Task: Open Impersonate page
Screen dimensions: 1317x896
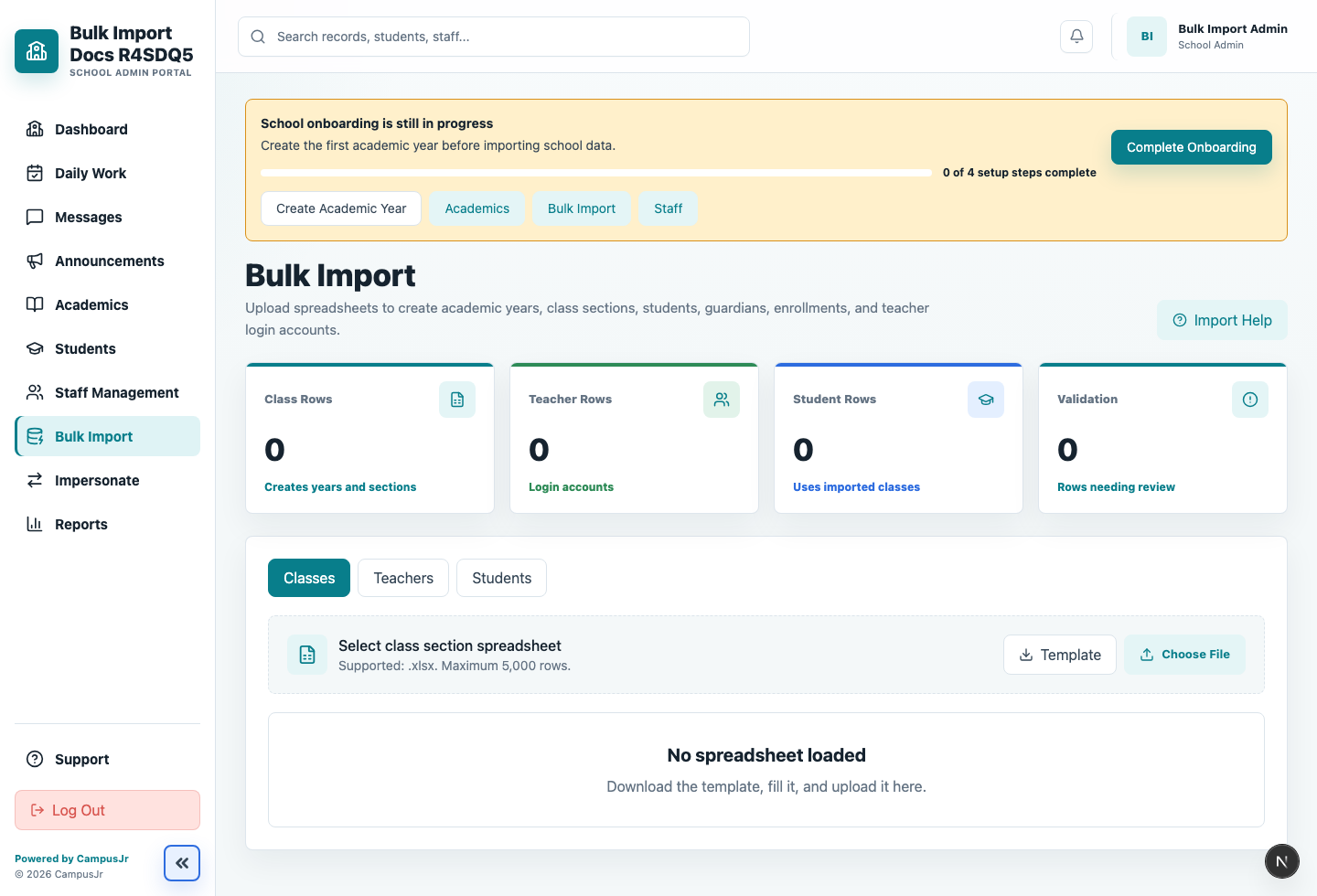Action: (x=107, y=480)
